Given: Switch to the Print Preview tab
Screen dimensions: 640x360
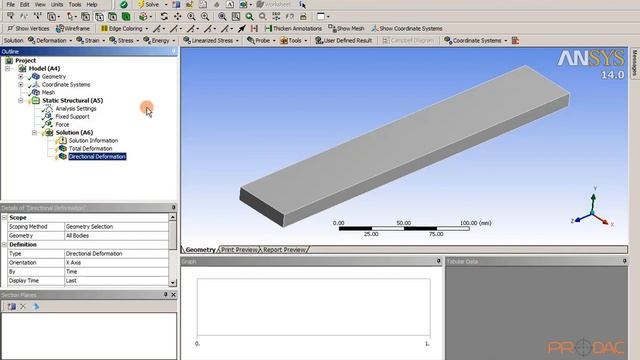Looking at the screenshot, I should [240, 249].
